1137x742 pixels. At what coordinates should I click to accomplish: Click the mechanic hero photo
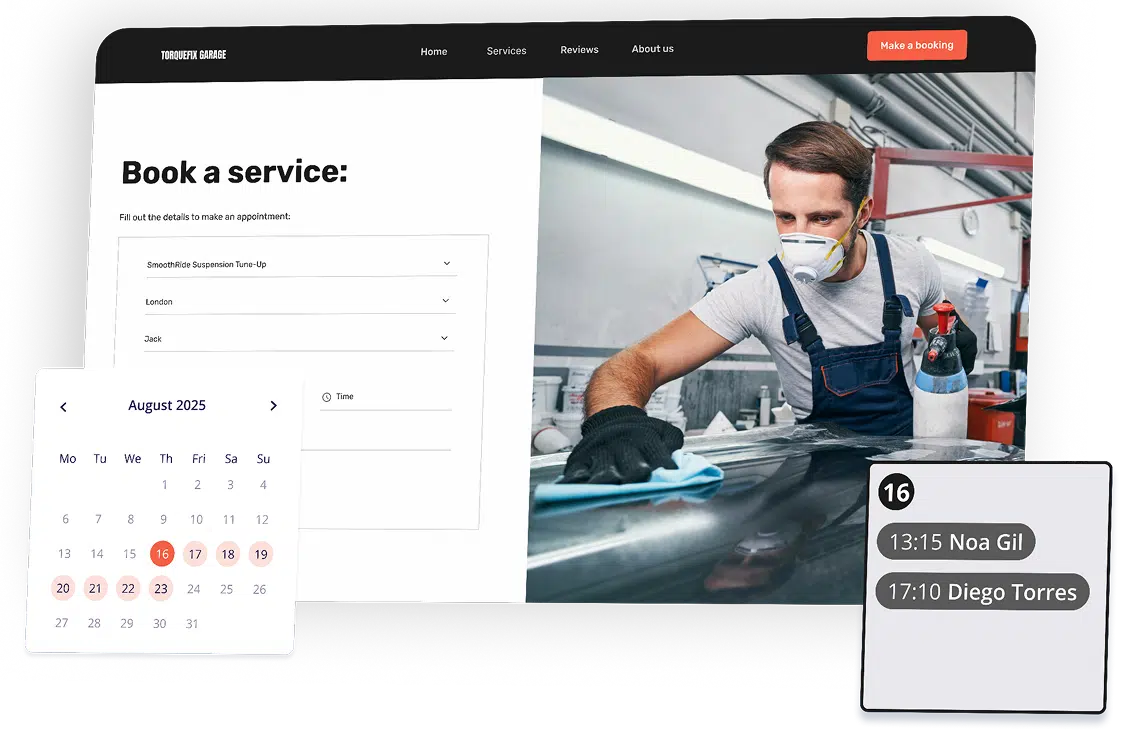[x=780, y=339]
